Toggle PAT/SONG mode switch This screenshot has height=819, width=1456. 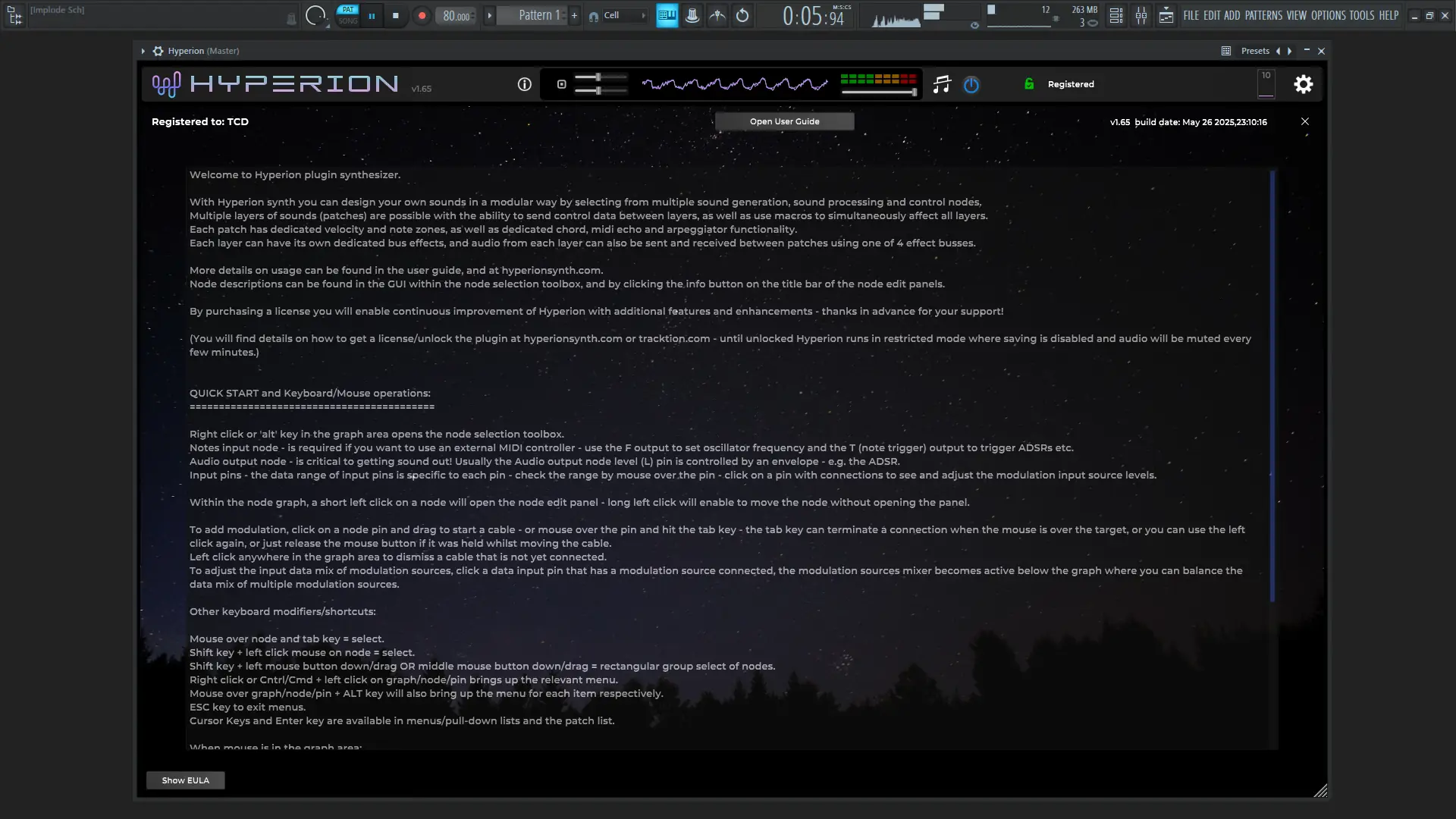point(348,15)
